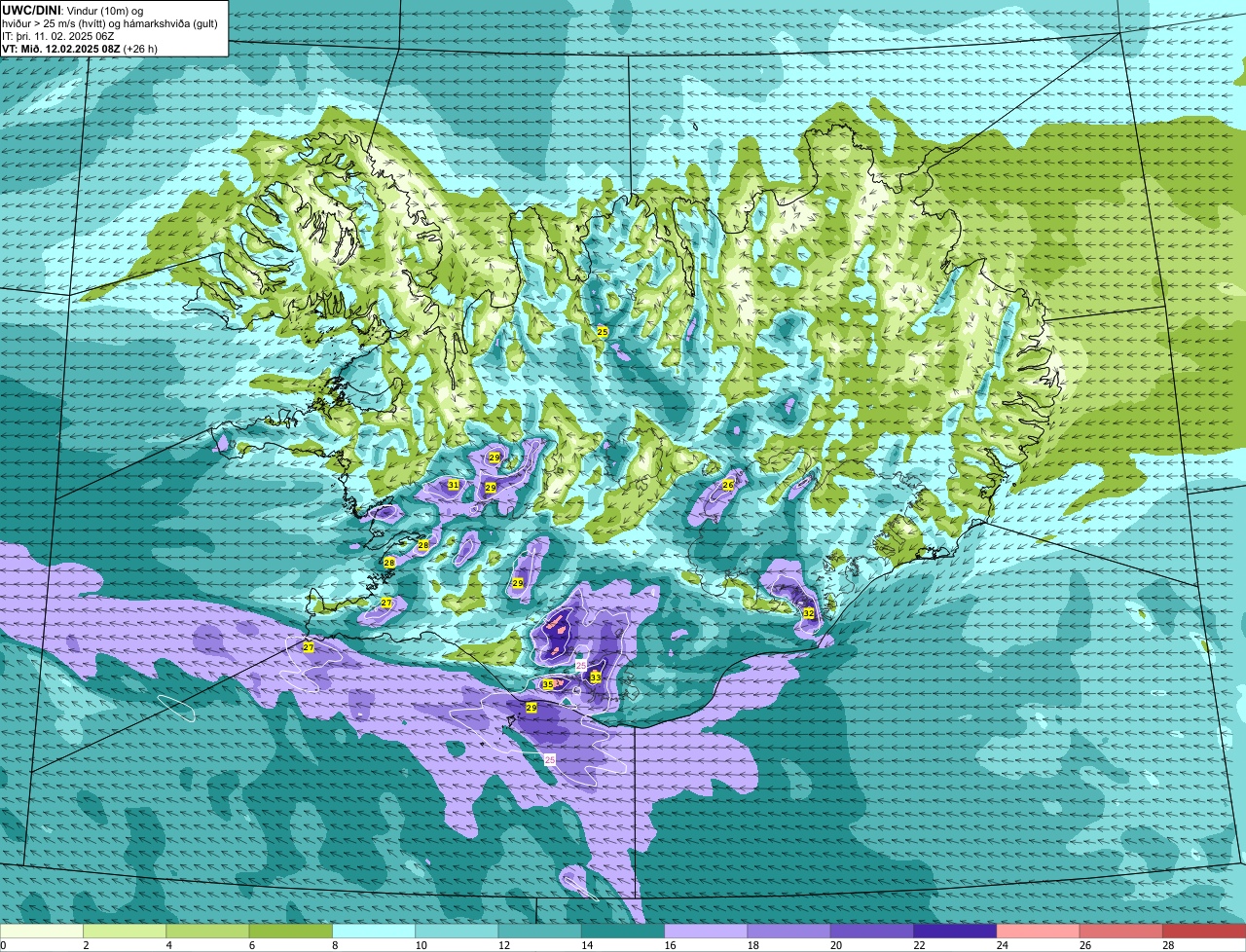This screenshot has width=1246, height=952.
Task: Click the 20–22 m/s purple legend swatch
Action: [872, 931]
